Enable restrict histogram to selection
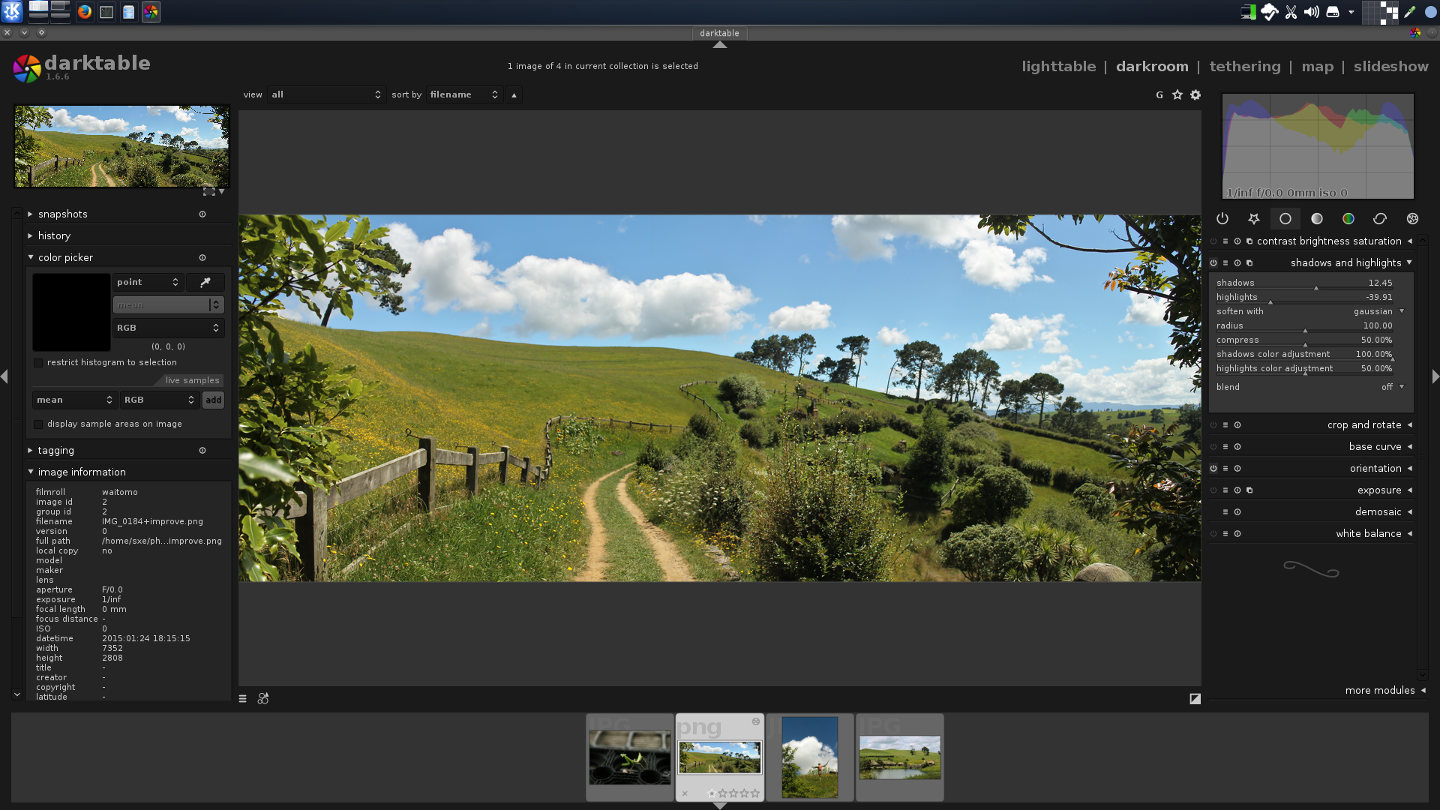Screen dimensions: 1440x810 39,363
